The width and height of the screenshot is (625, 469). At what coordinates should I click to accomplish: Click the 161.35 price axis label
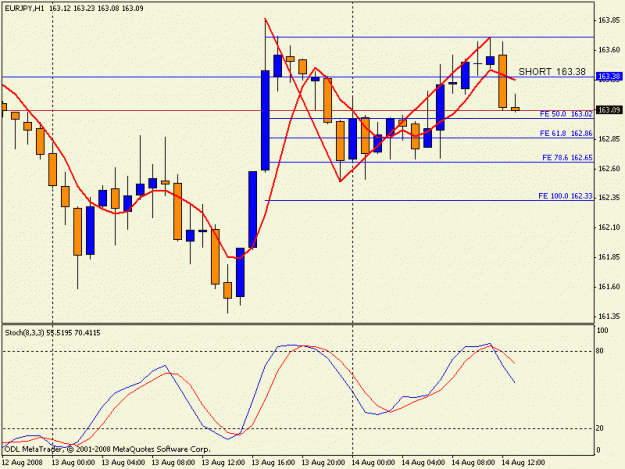click(609, 316)
